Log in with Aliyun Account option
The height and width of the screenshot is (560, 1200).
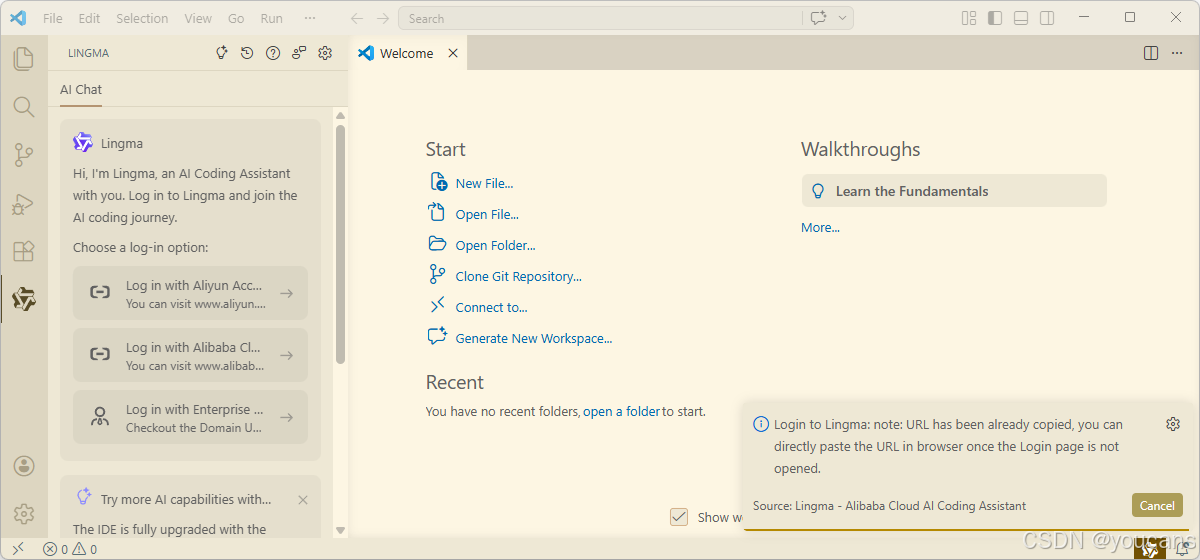(190, 294)
